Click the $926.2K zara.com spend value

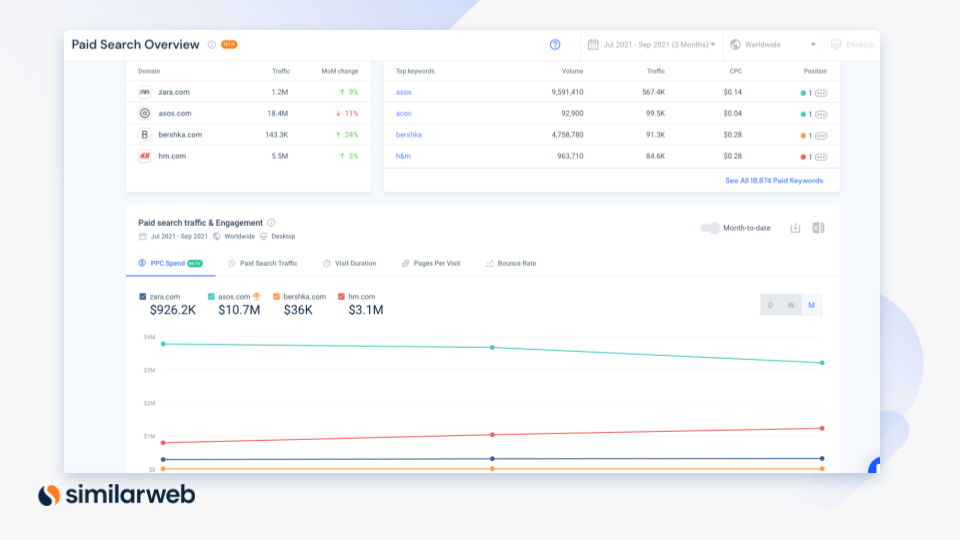(173, 310)
